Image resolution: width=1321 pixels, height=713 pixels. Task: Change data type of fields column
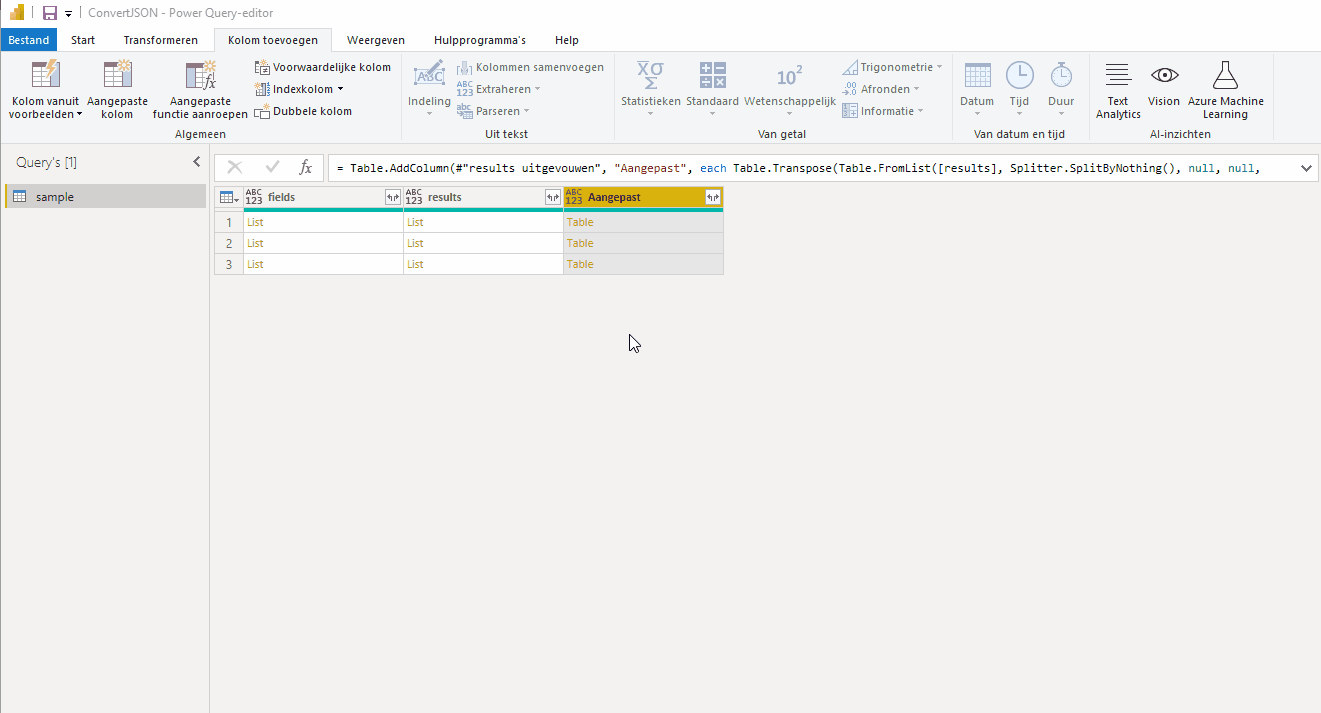(x=254, y=197)
